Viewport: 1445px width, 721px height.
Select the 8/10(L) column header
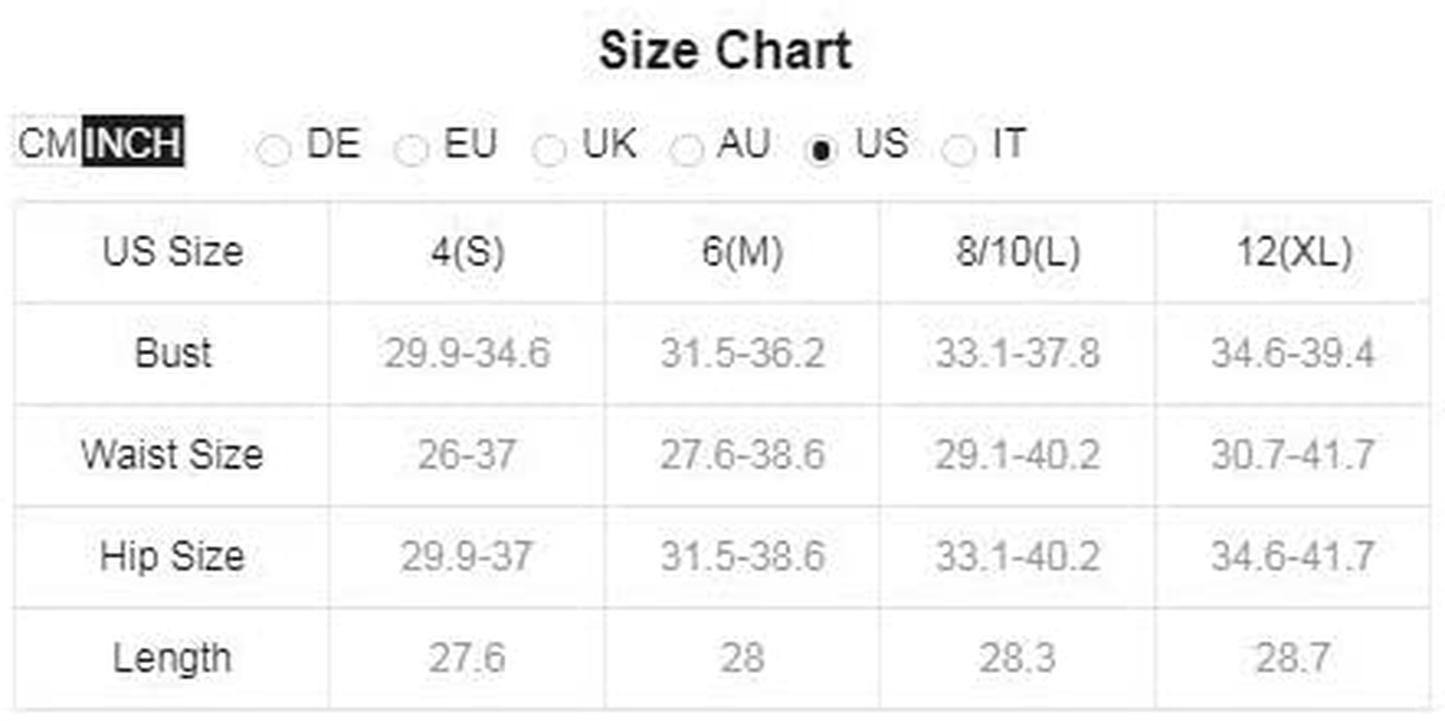pos(1017,251)
